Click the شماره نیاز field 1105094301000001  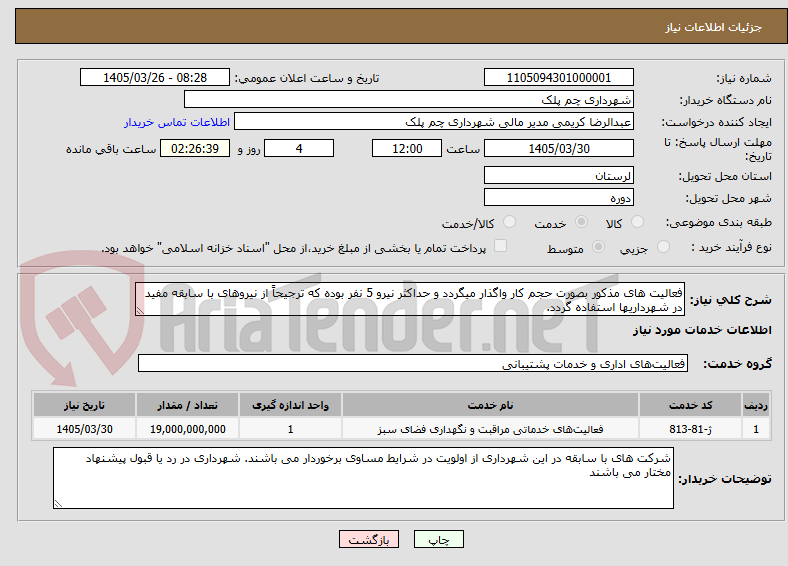(558, 77)
